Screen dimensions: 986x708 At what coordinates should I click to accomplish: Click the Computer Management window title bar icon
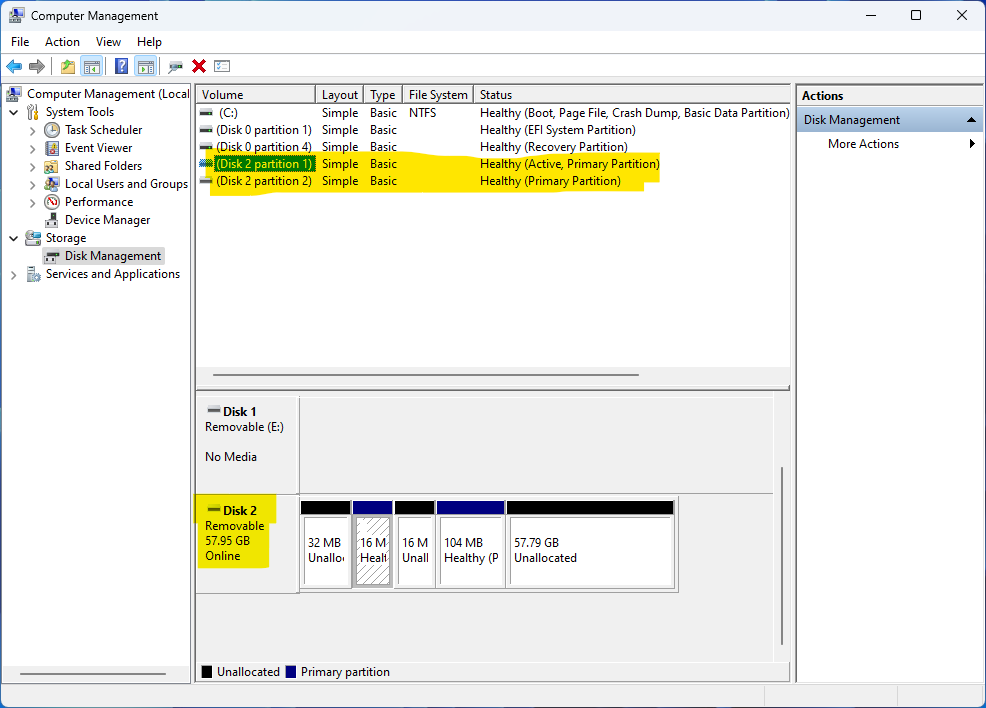(15, 15)
